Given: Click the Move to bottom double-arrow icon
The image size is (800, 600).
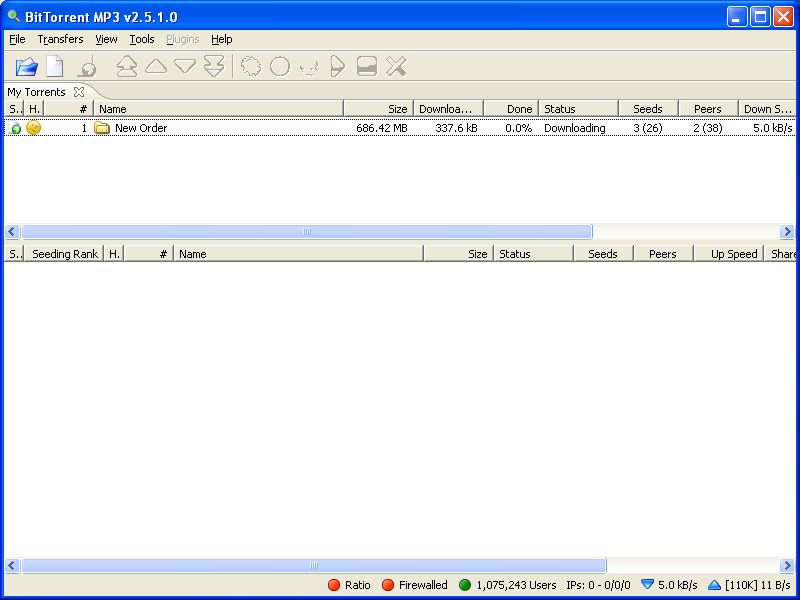Looking at the screenshot, I should click(x=214, y=67).
